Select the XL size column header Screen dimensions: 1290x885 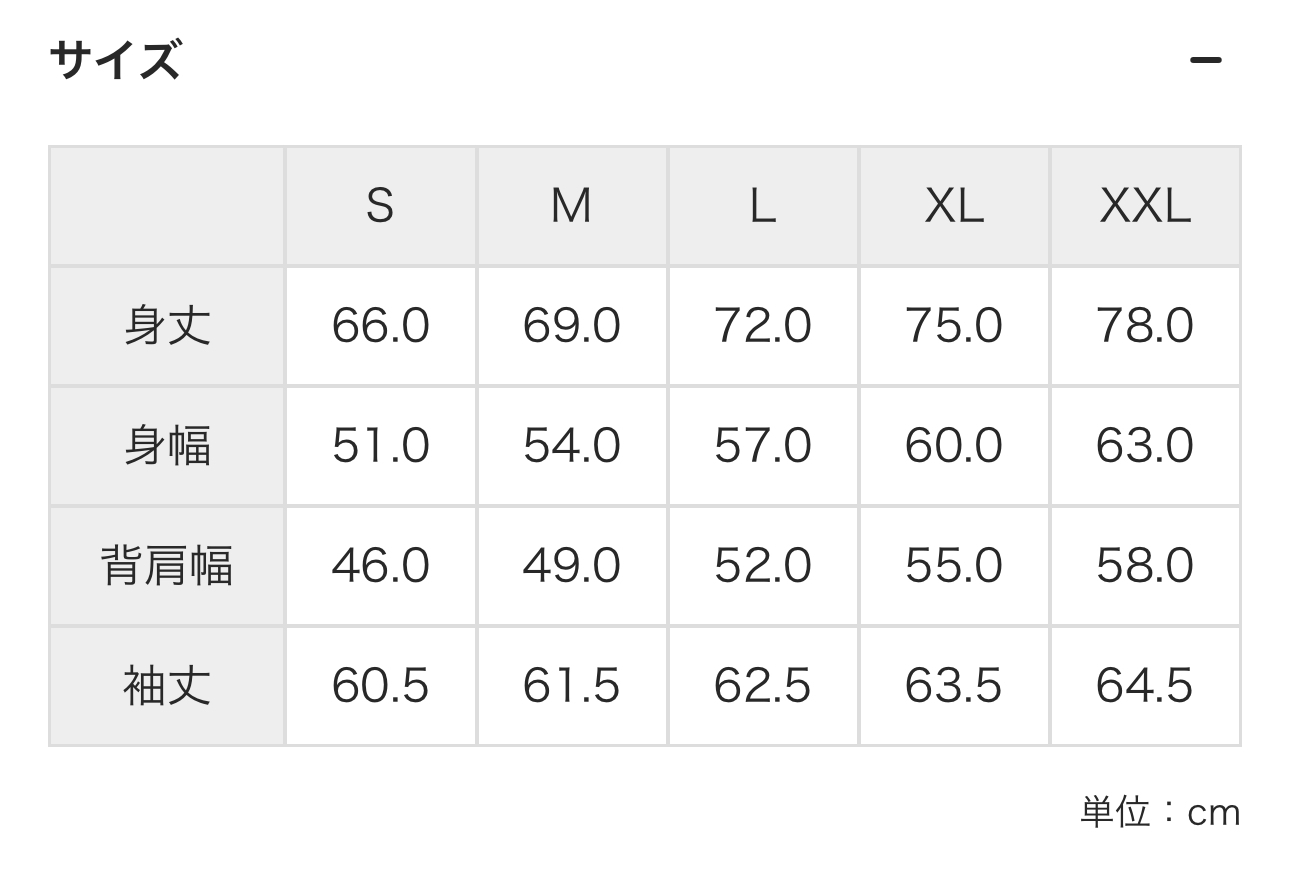(x=954, y=206)
